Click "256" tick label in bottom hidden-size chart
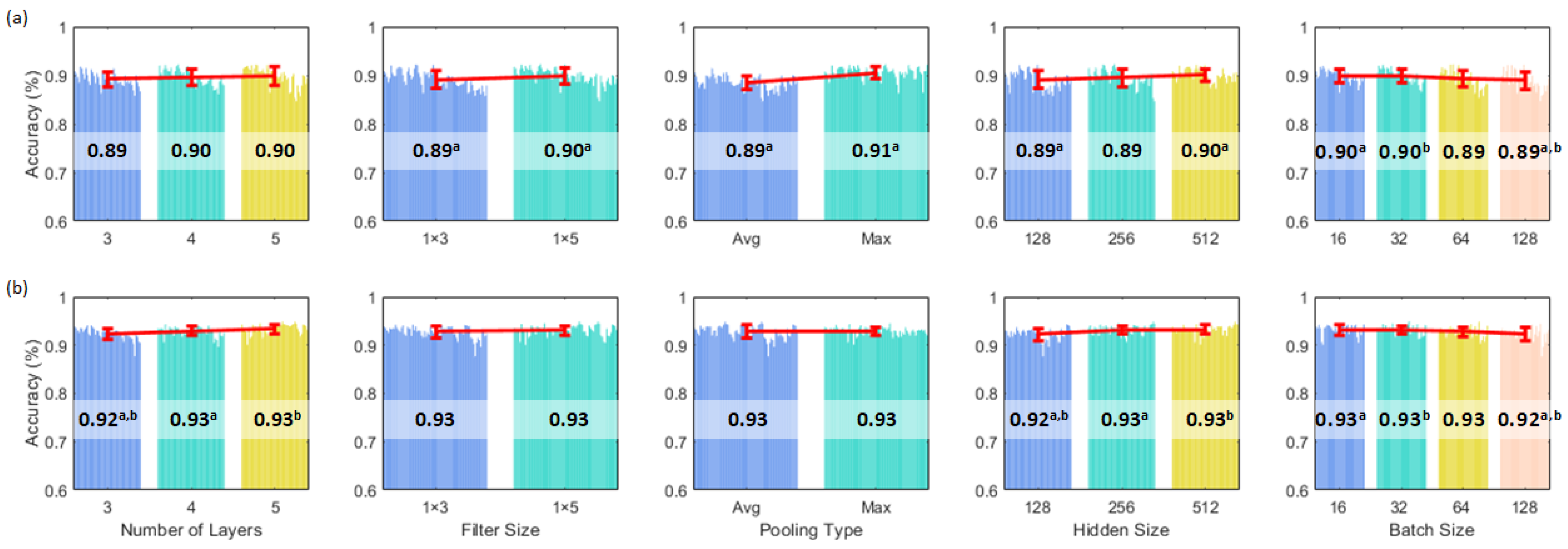Screen dimensions: 1568x549 [1121, 508]
